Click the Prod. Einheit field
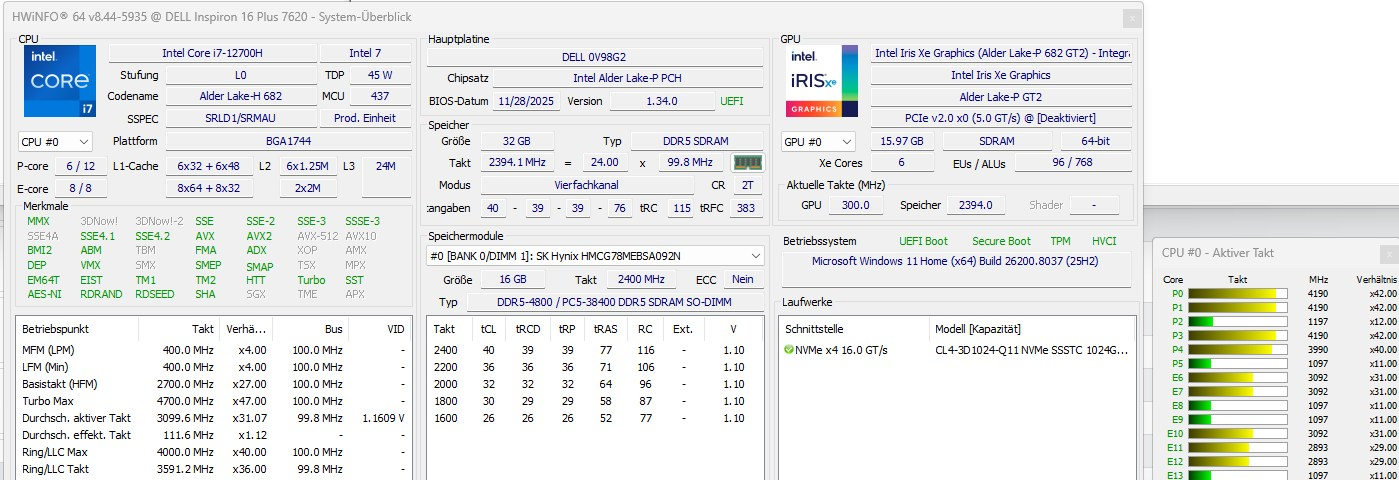This screenshot has width=1399, height=480. 365,118
